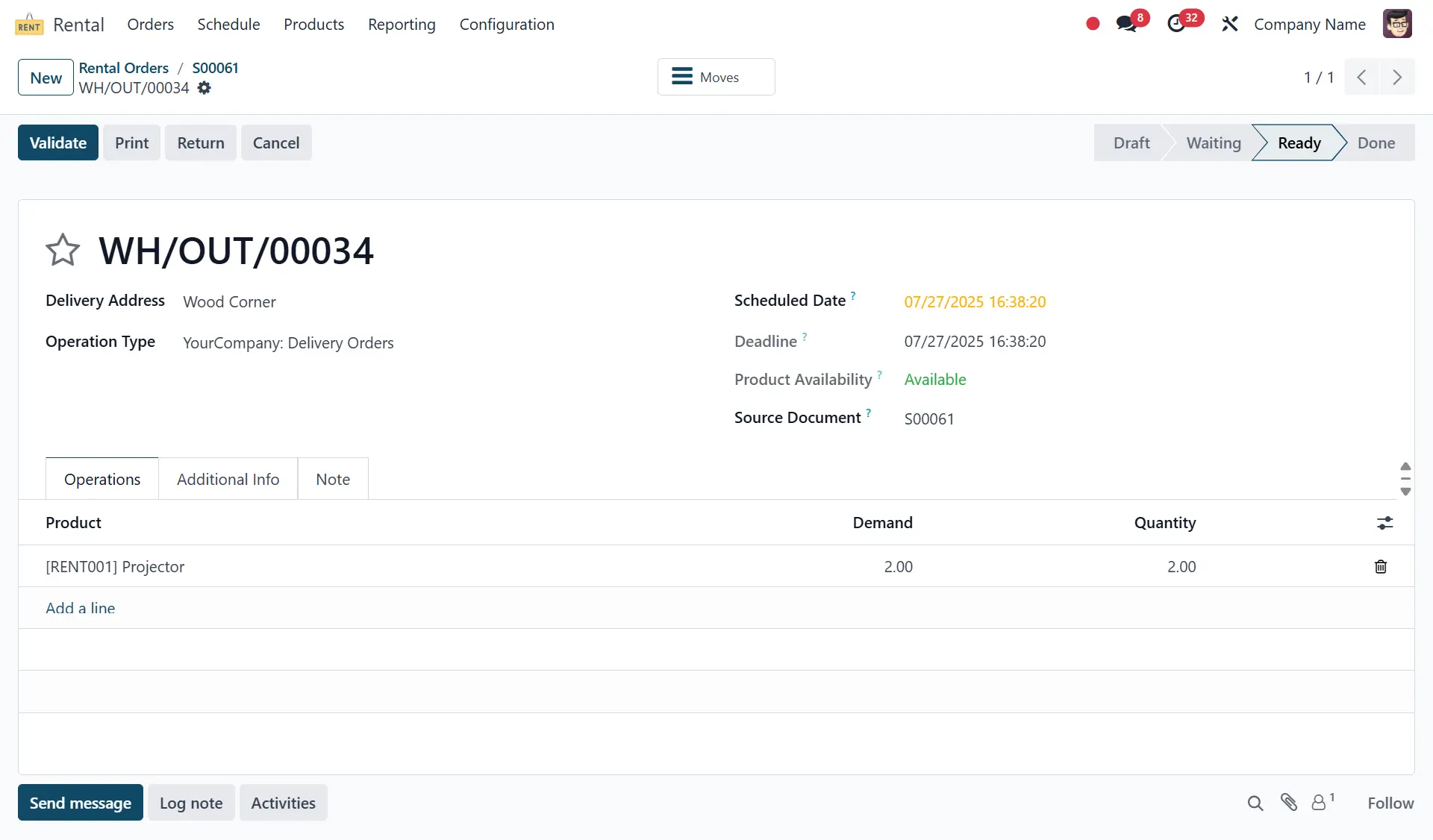
Task: Open the Moves smart button
Action: 716,77
